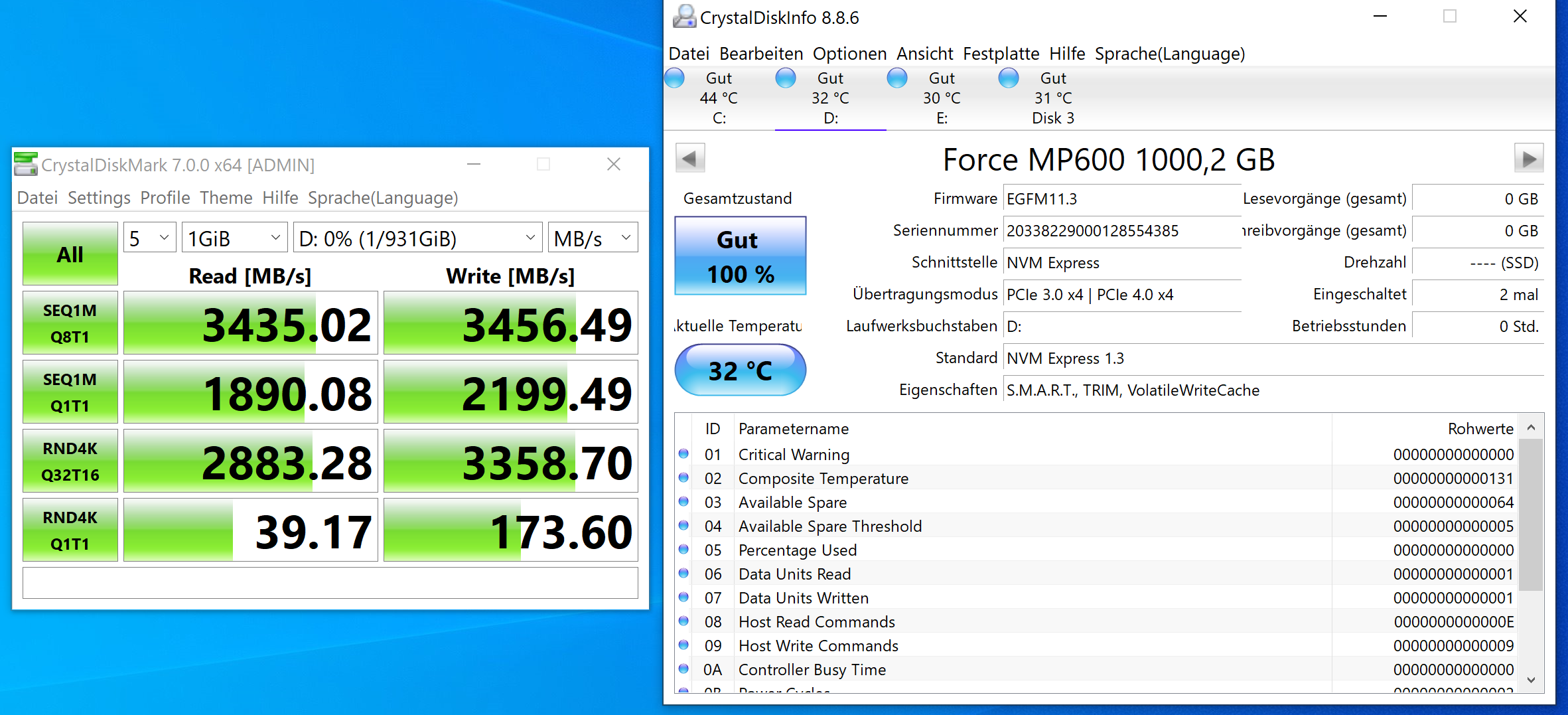Click the CrystalDiskInfo title bar app icon
Screen dimensions: 1568x715
pos(684,17)
